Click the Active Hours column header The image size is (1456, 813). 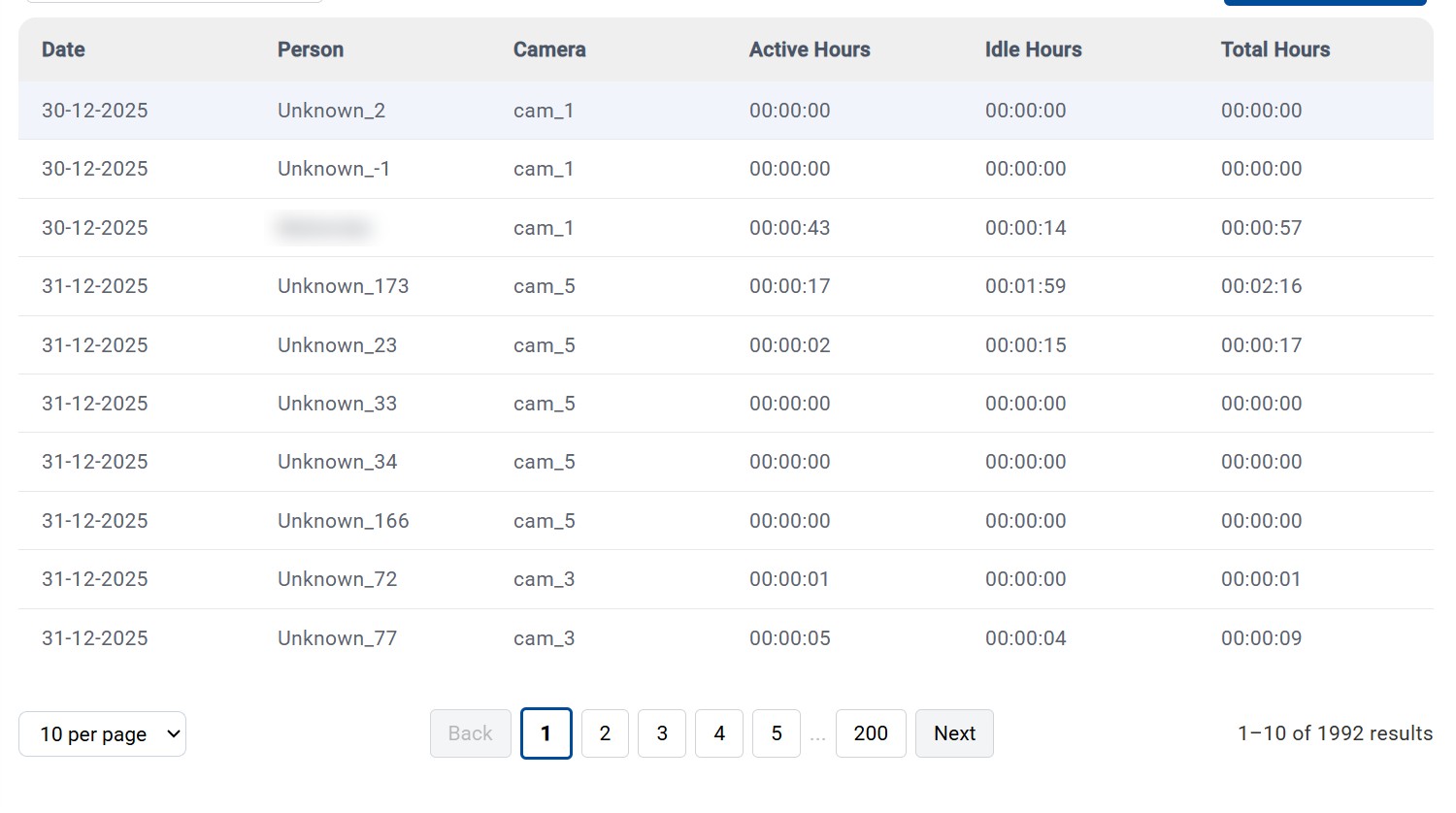[810, 49]
